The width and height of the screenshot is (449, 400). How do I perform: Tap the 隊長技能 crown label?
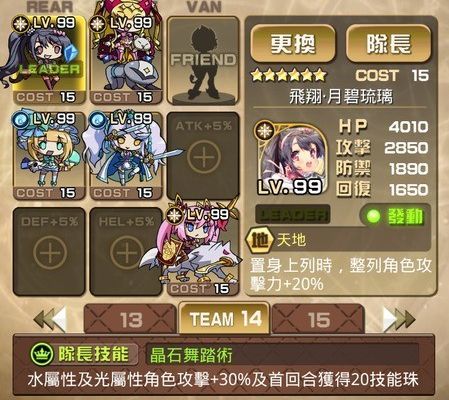[x=83, y=354]
